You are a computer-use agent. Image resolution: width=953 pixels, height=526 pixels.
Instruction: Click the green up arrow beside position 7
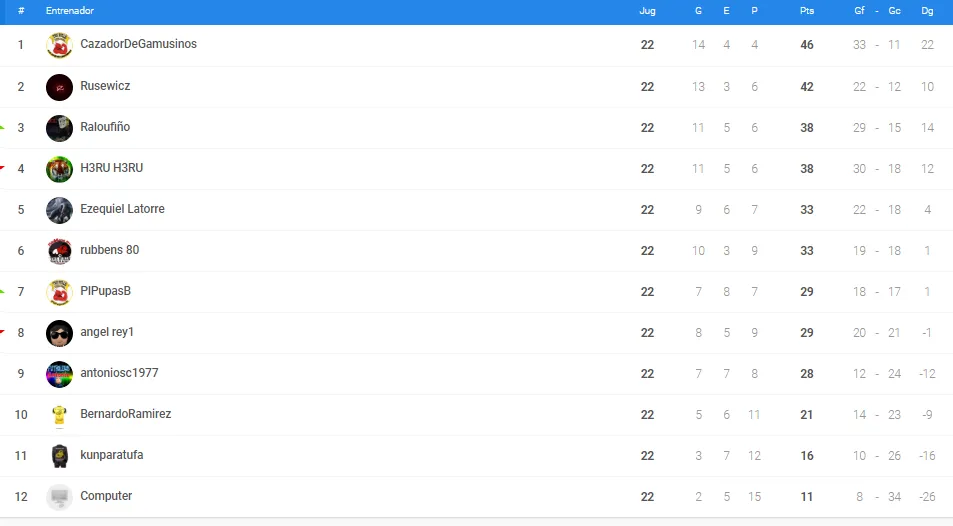2,292
